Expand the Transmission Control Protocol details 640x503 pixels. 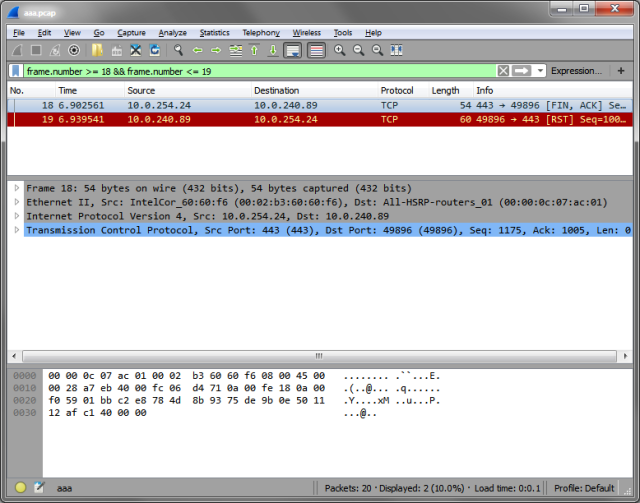17,230
